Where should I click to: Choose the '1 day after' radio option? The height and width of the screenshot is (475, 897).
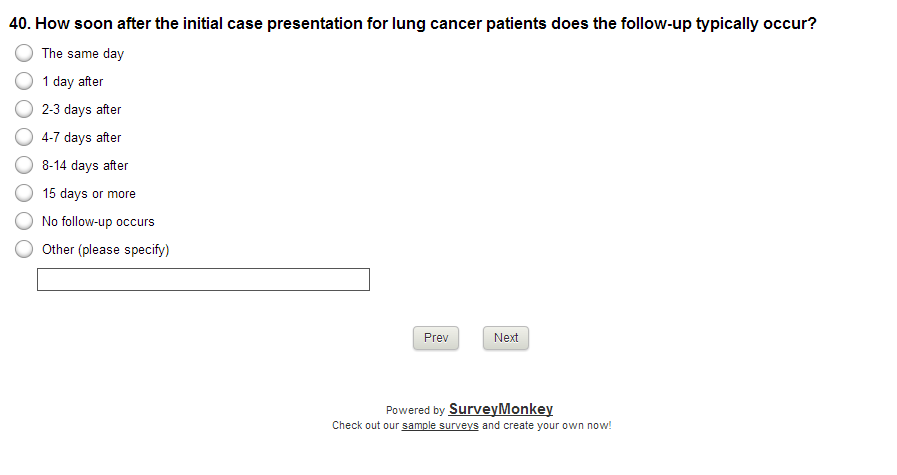tap(24, 81)
